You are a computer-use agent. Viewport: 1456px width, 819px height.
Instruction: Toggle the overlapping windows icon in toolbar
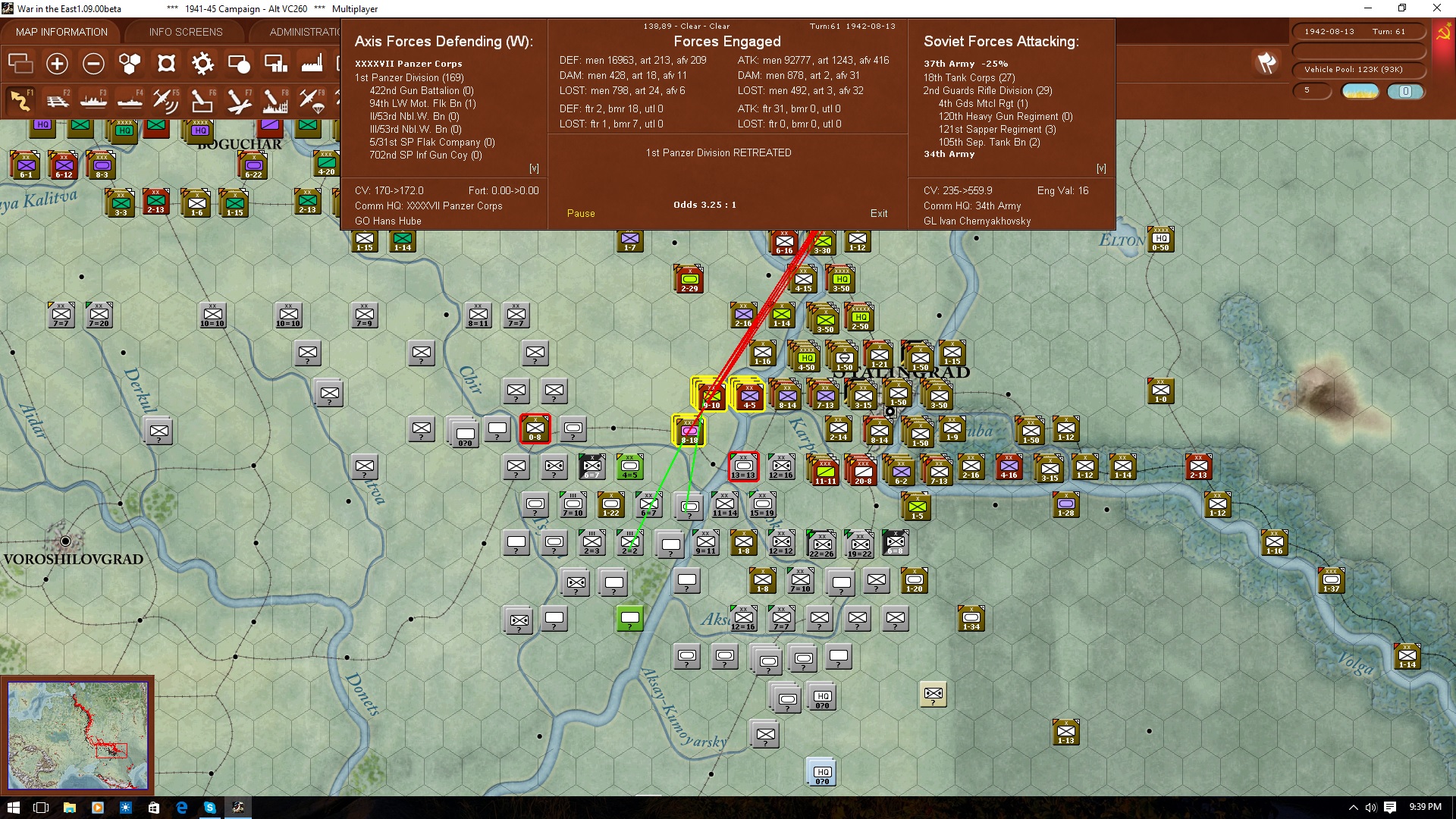pyautogui.click(x=20, y=64)
